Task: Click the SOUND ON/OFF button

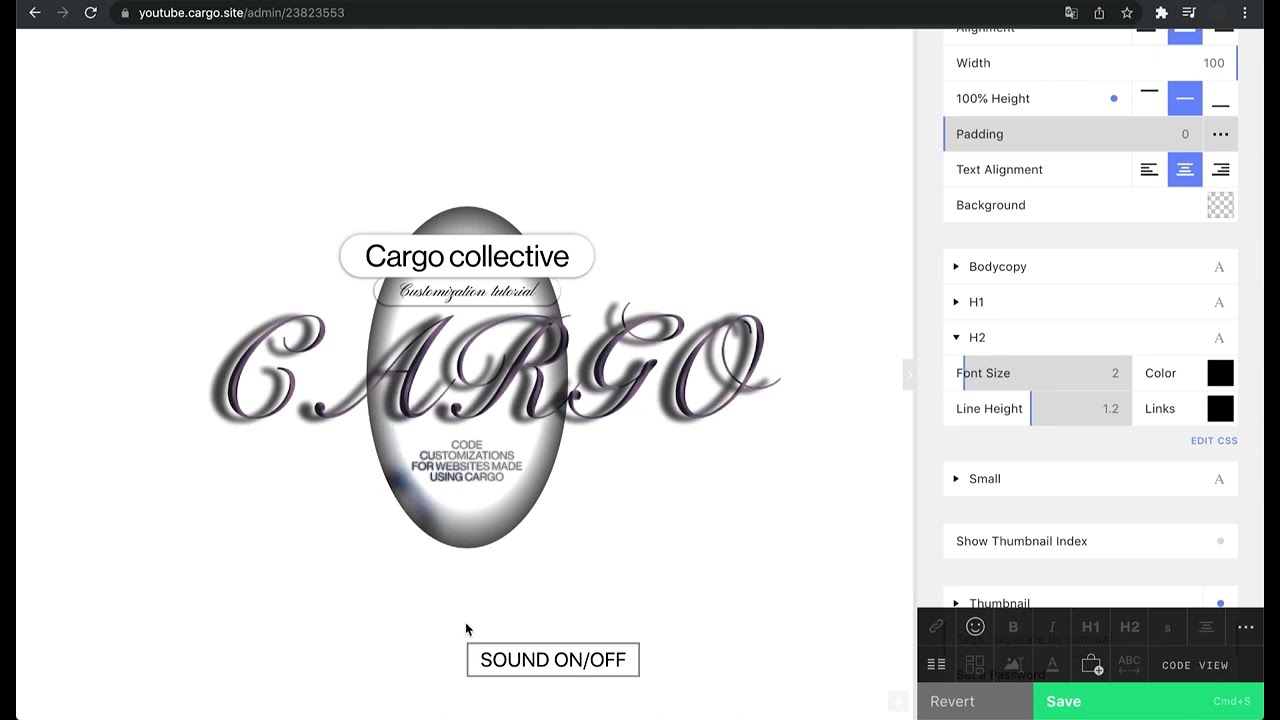Action: coord(553,660)
